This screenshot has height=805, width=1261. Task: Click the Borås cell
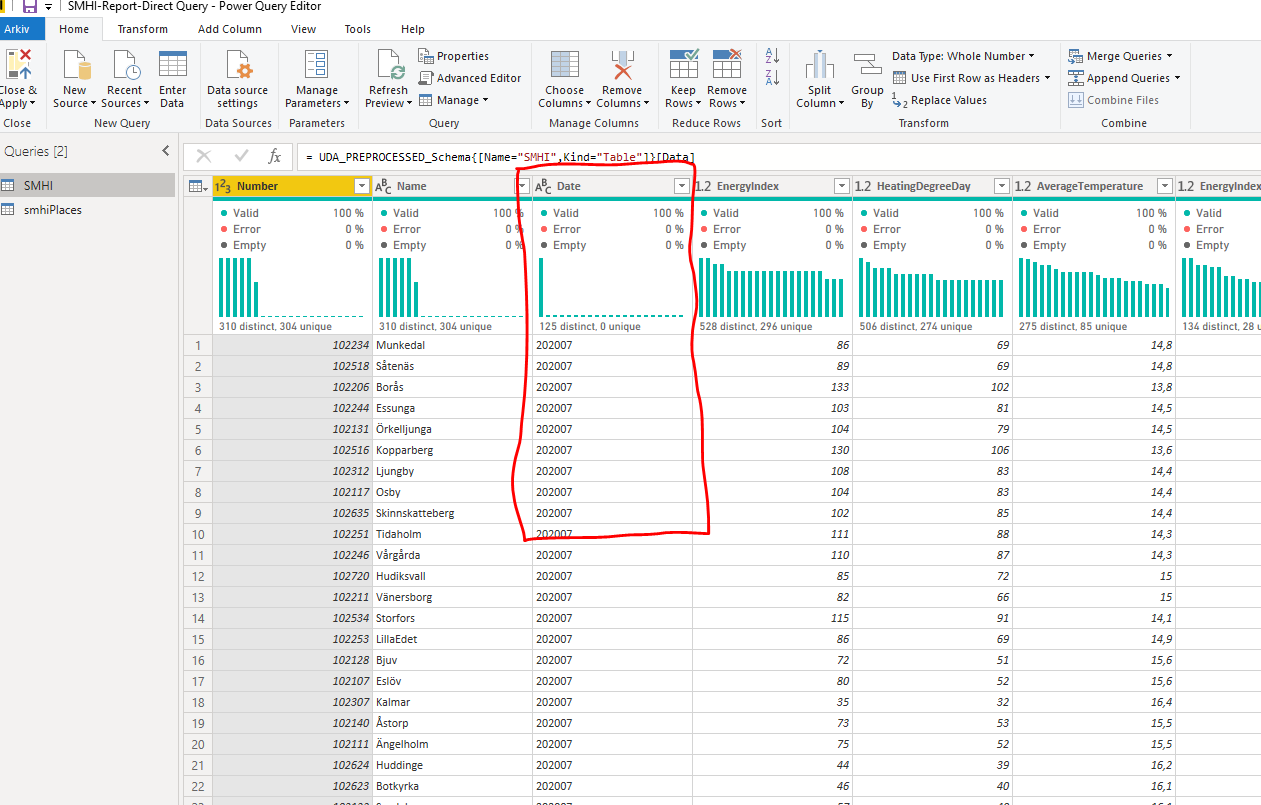click(x=452, y=387)
